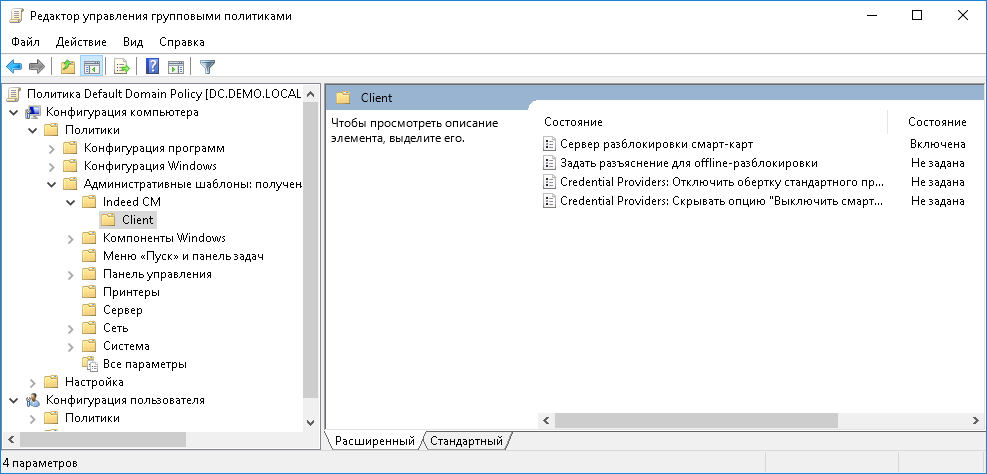The width and height of the screenshot is (987, 474).
Task: Toggle the Show/Hide action pane icon
Action: click(x=176, y=67)
